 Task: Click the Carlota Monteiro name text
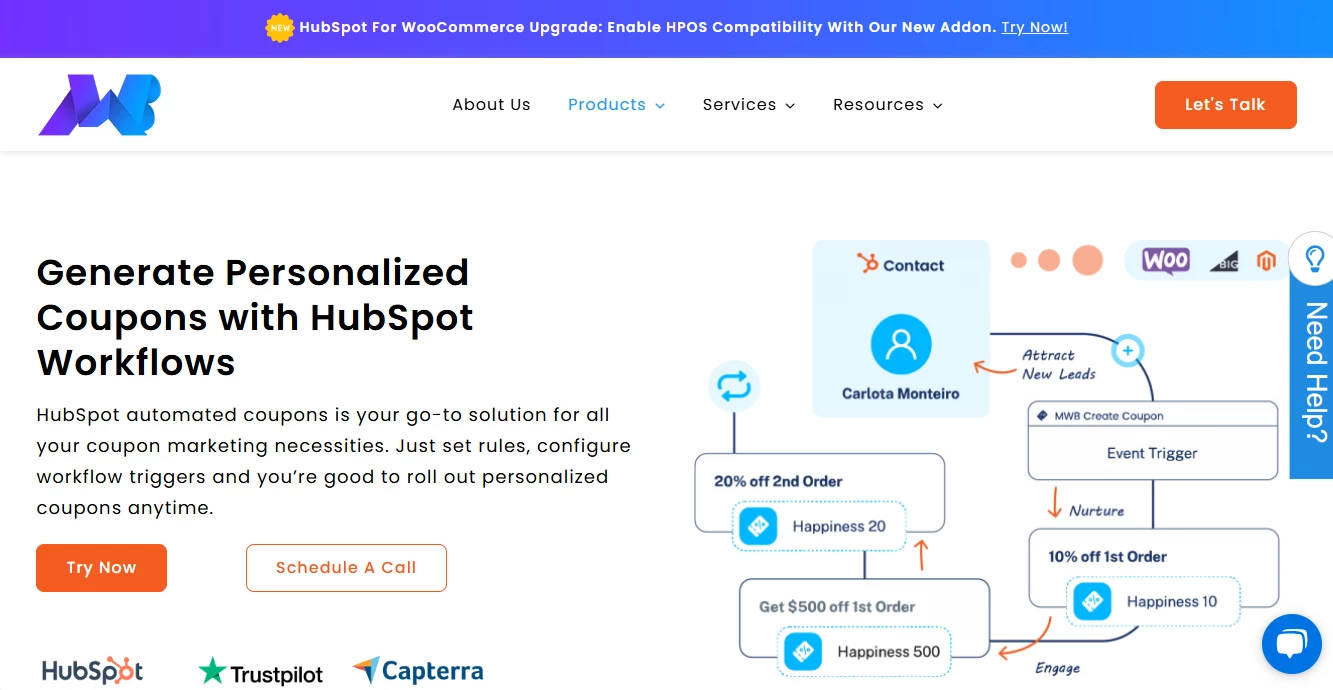(x=900, y=394)
